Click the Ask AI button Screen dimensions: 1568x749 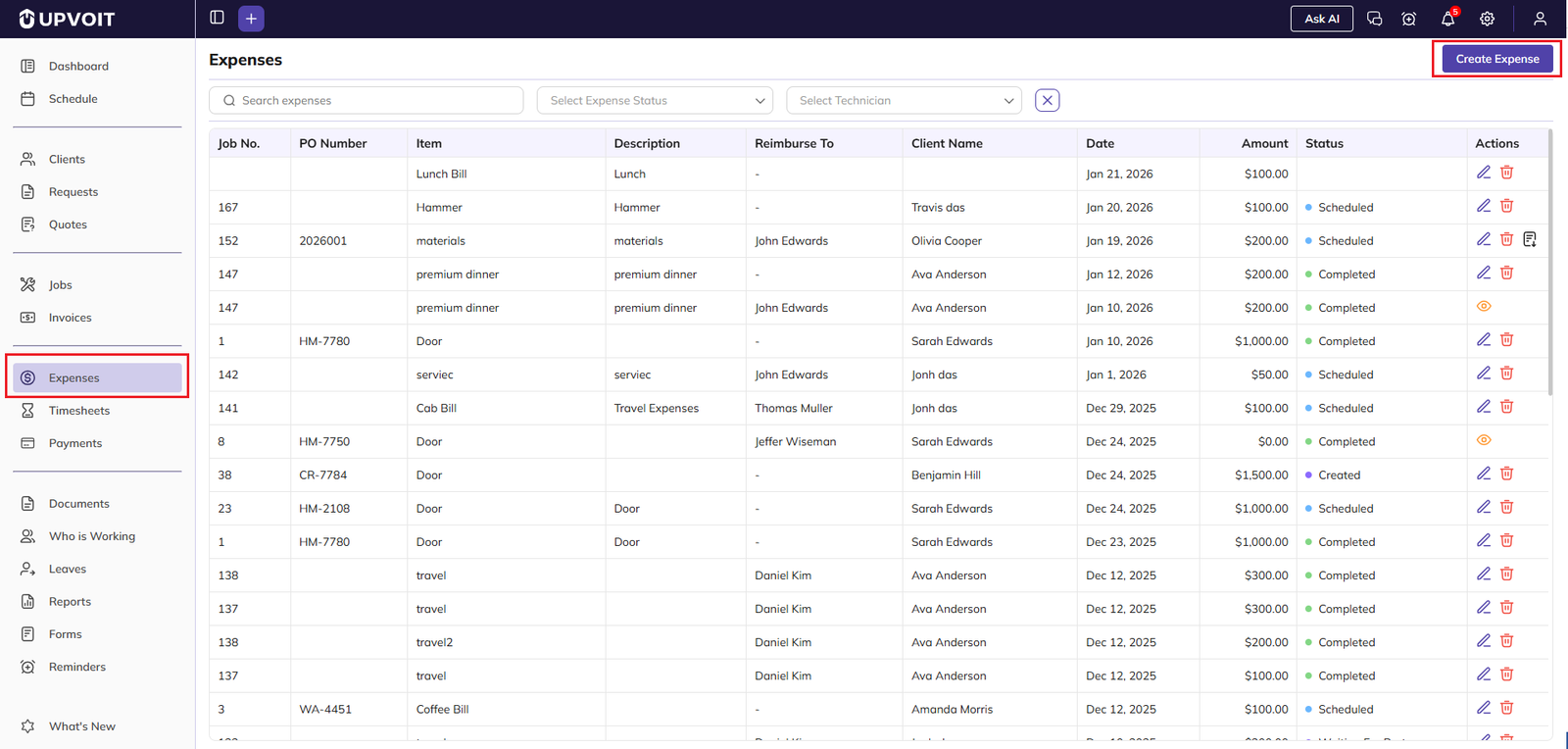(x=1321, y=19)
